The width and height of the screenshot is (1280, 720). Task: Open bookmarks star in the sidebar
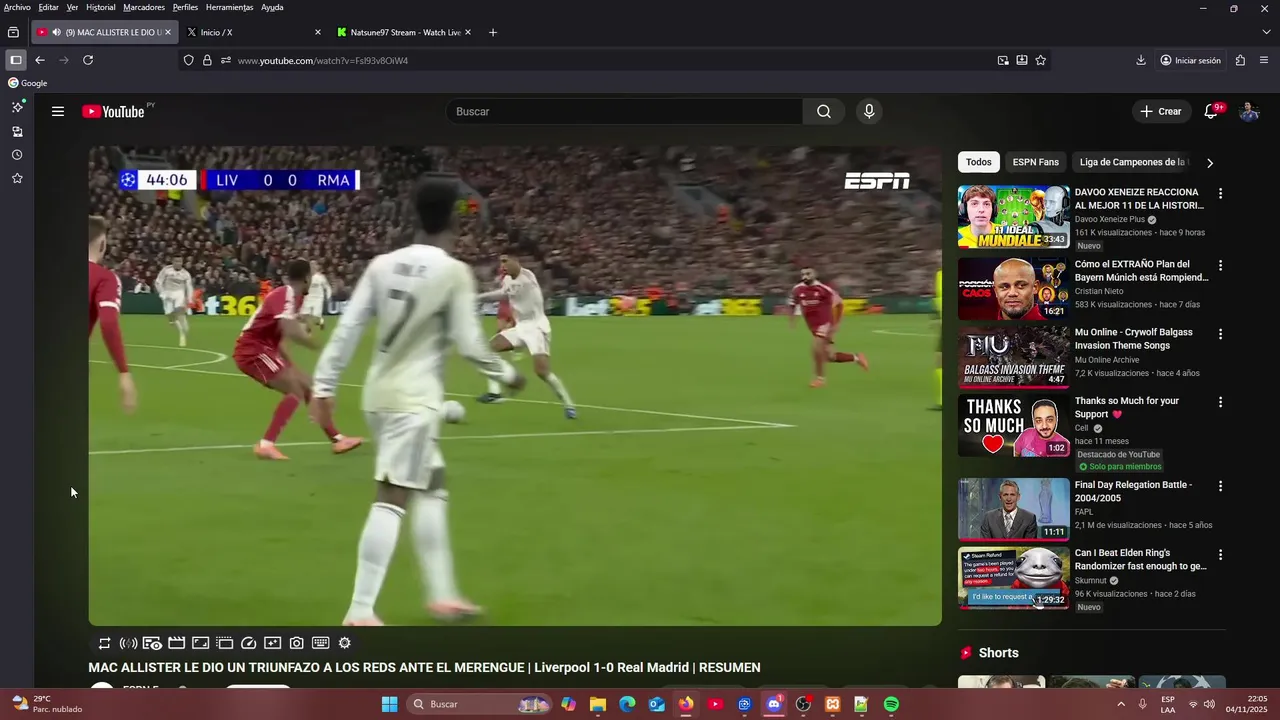point(17,178)
